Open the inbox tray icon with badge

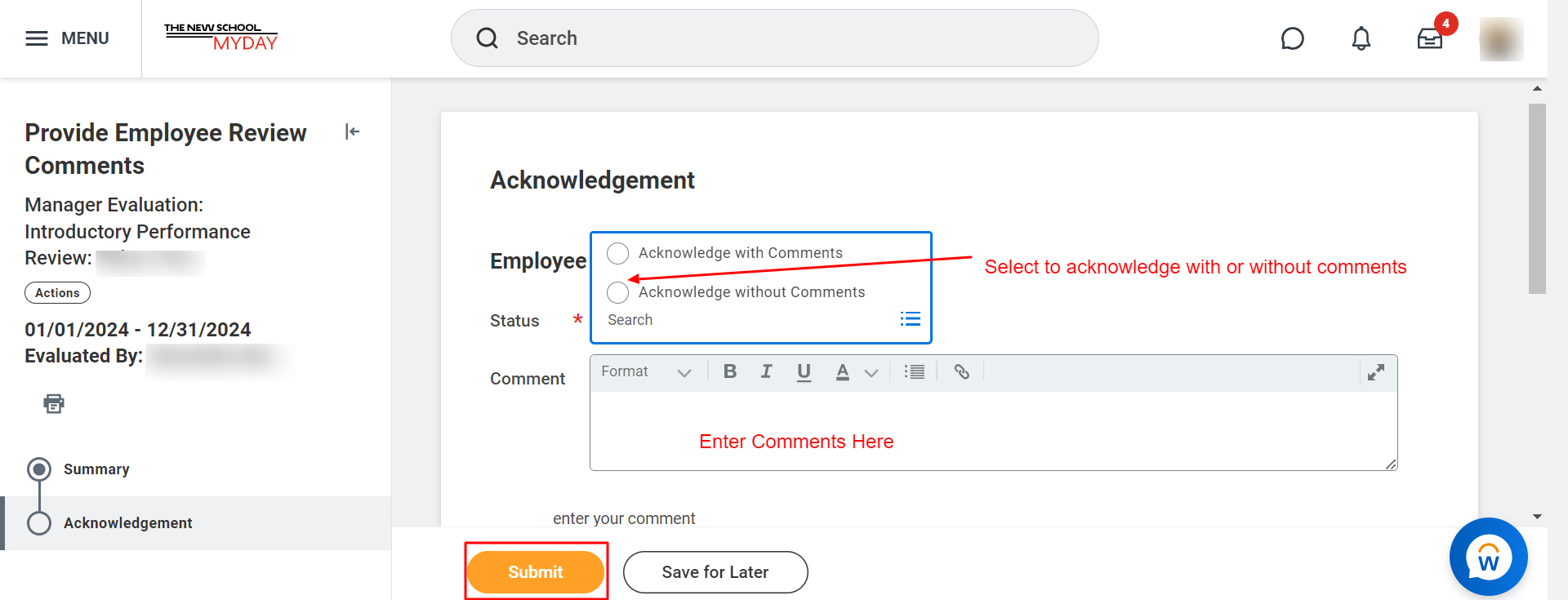point(1430,38)
